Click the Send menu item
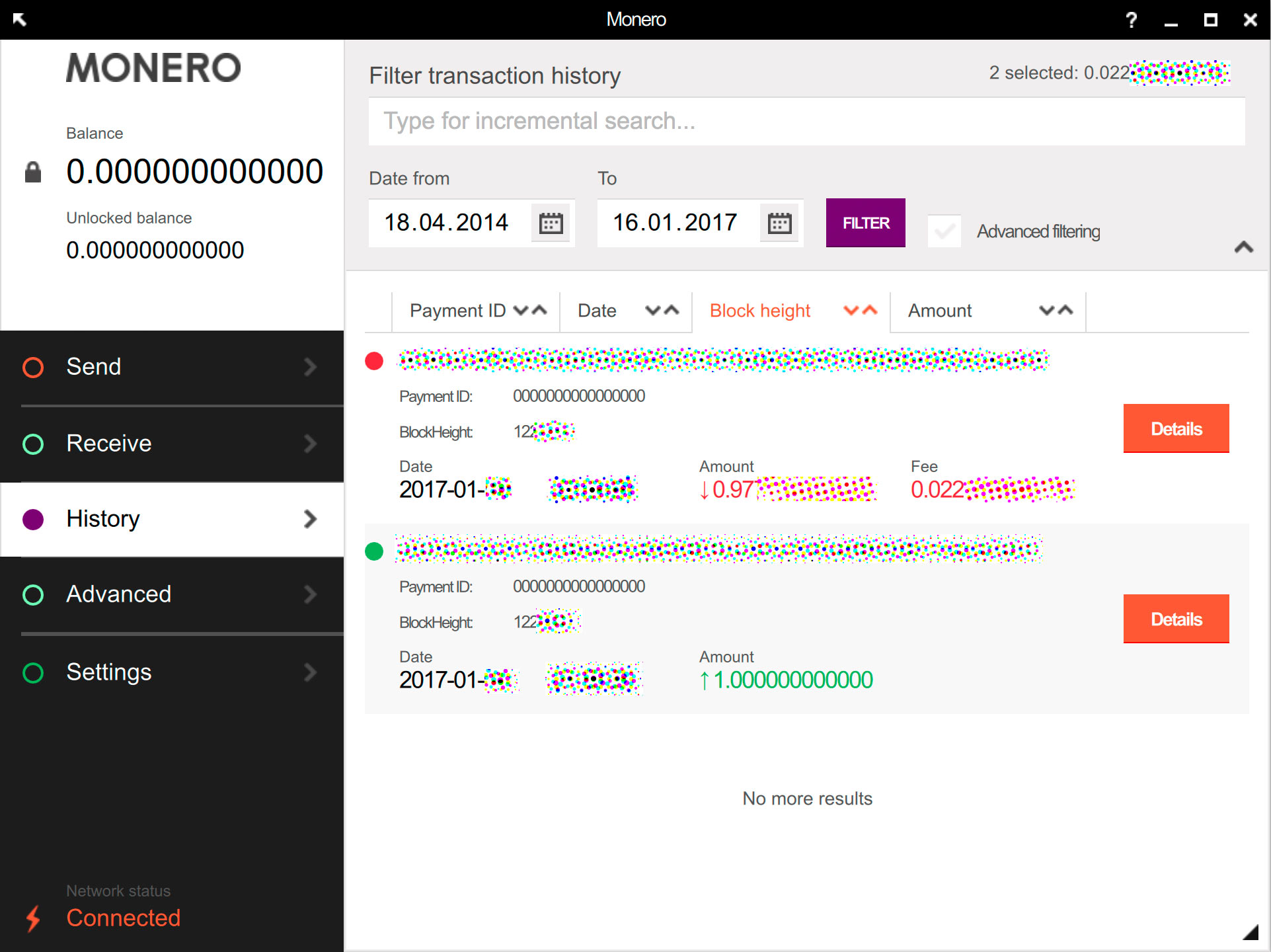 (x=171, y=366)
